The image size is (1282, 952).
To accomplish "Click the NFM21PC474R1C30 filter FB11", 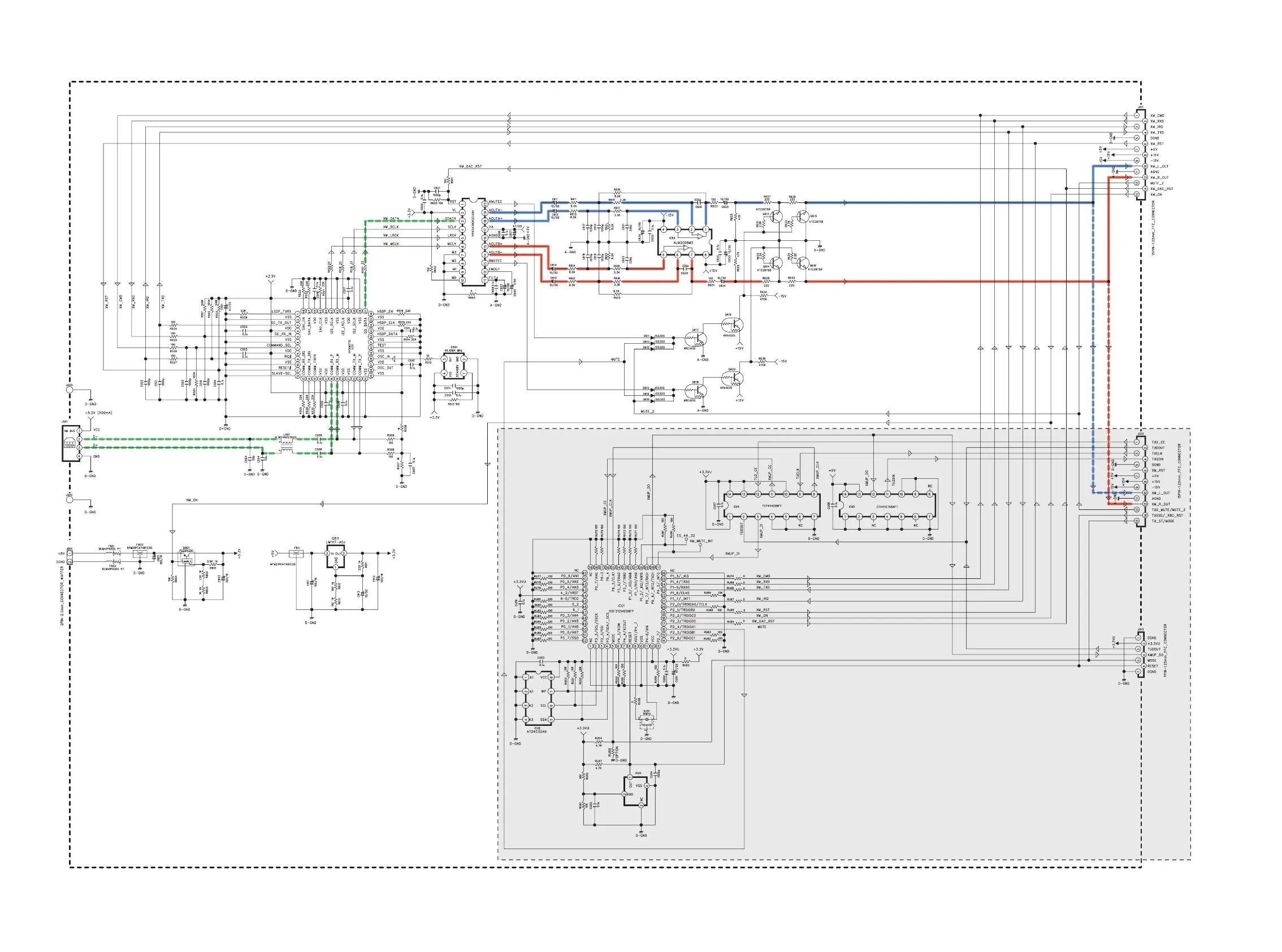I will [296, 554].
